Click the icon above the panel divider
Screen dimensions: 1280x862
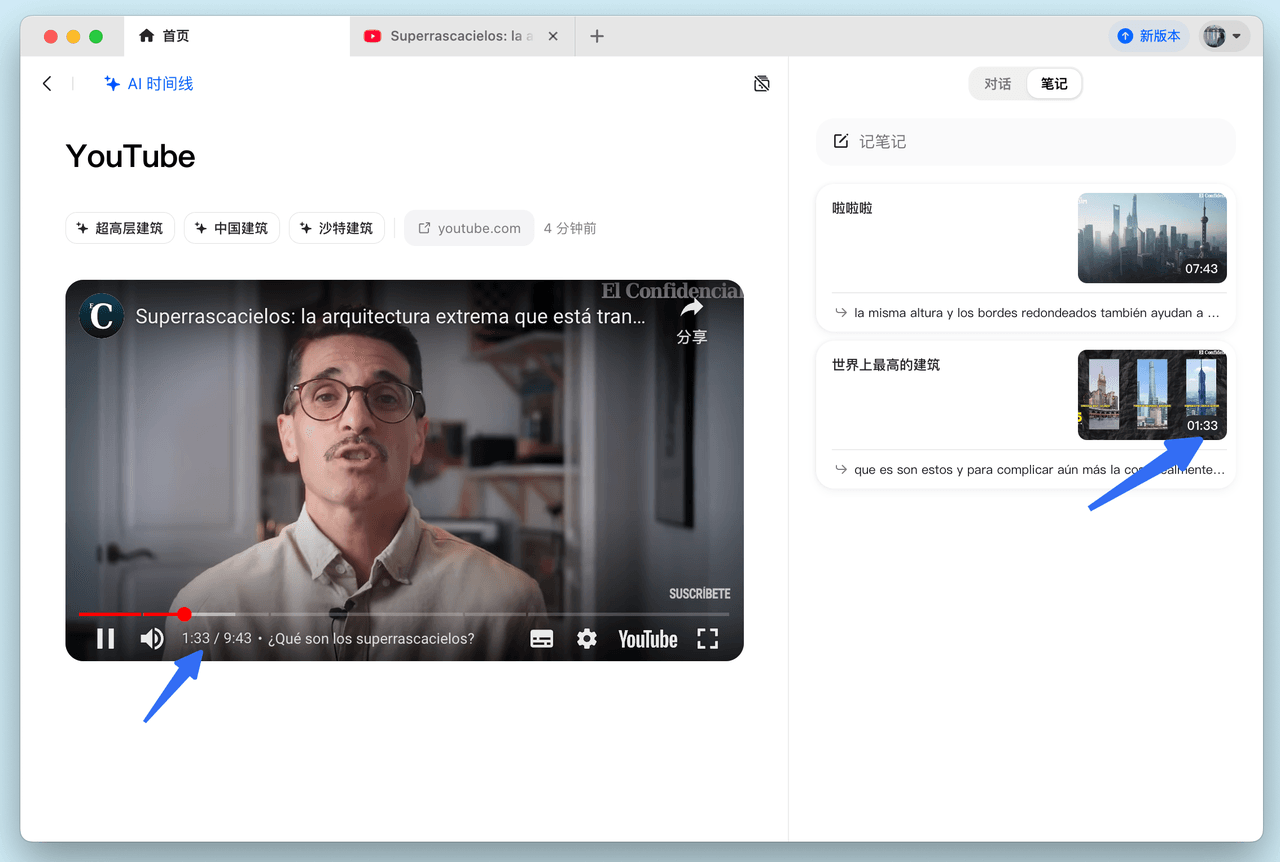click(762, 84)
